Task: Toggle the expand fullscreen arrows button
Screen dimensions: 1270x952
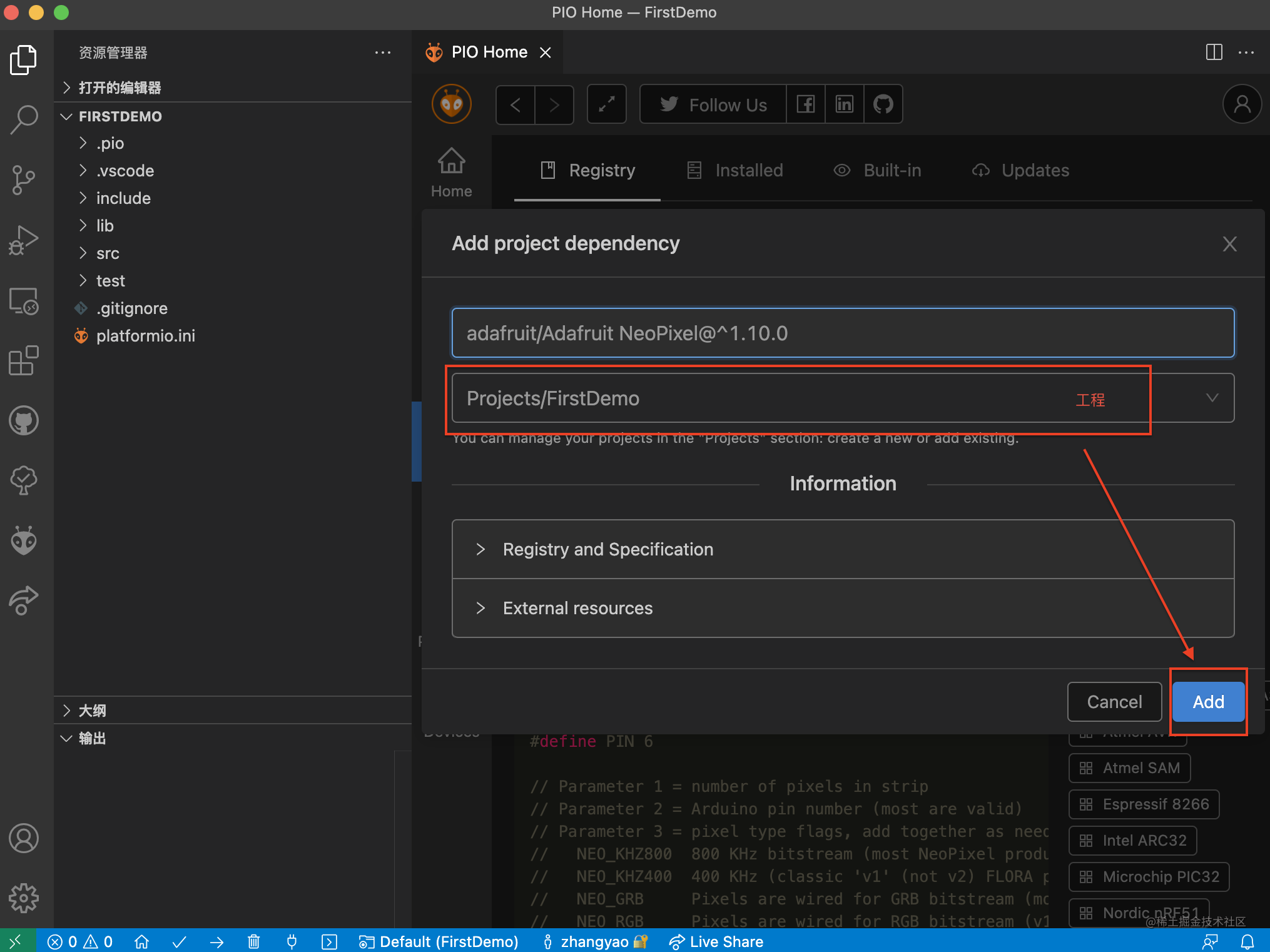Action: tap(606, 104)
